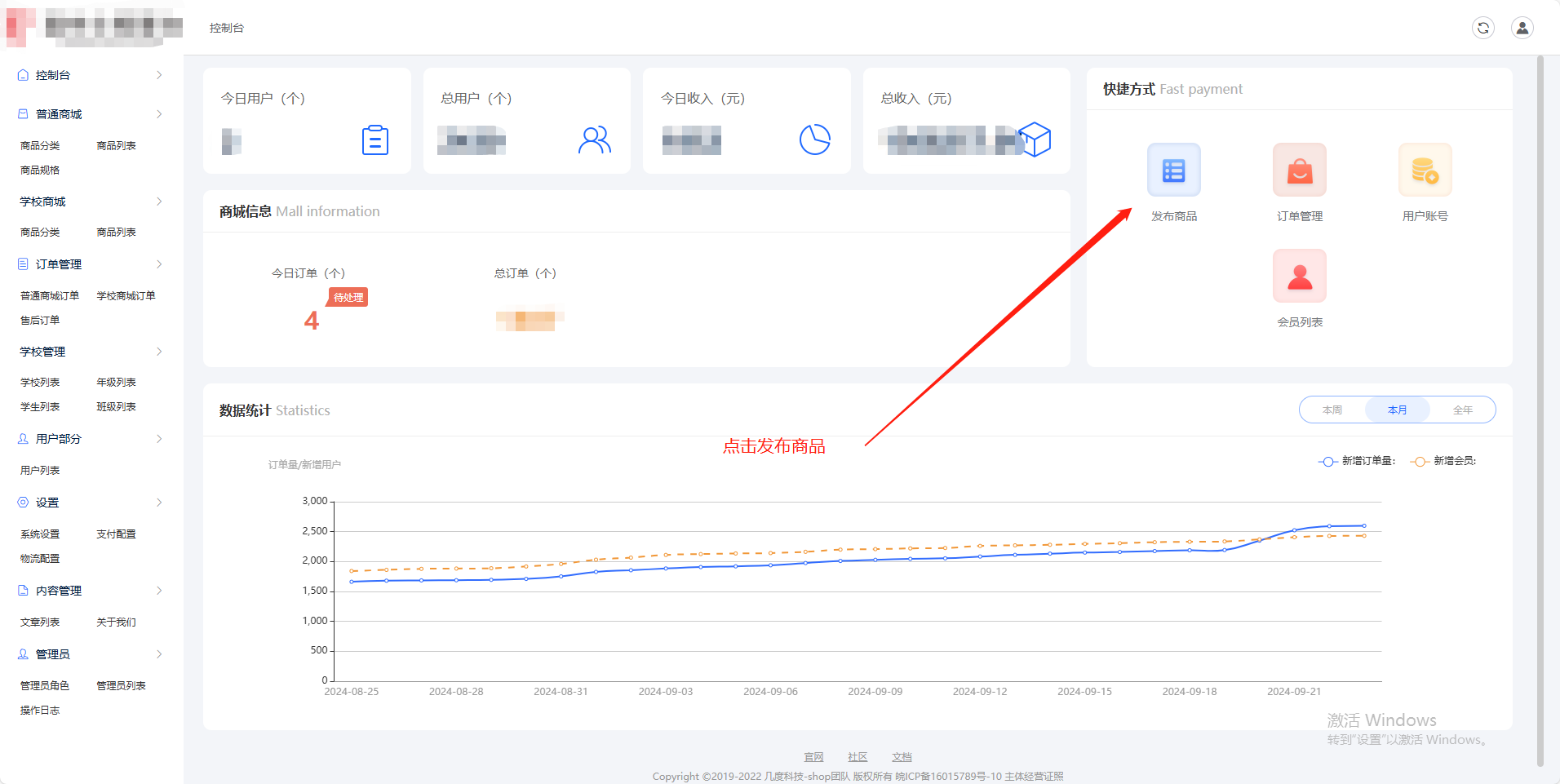Collapse the 普通商城 sidebar section

click(x=159, y=114)
